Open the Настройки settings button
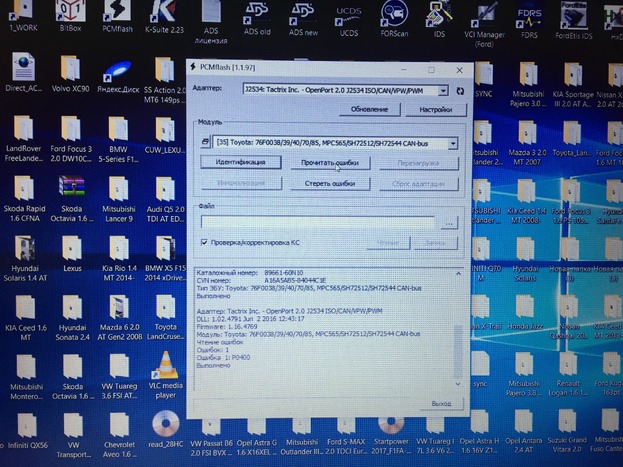This screenshot has height=467, width=623. pyautogui.click(x=435, y=108)
